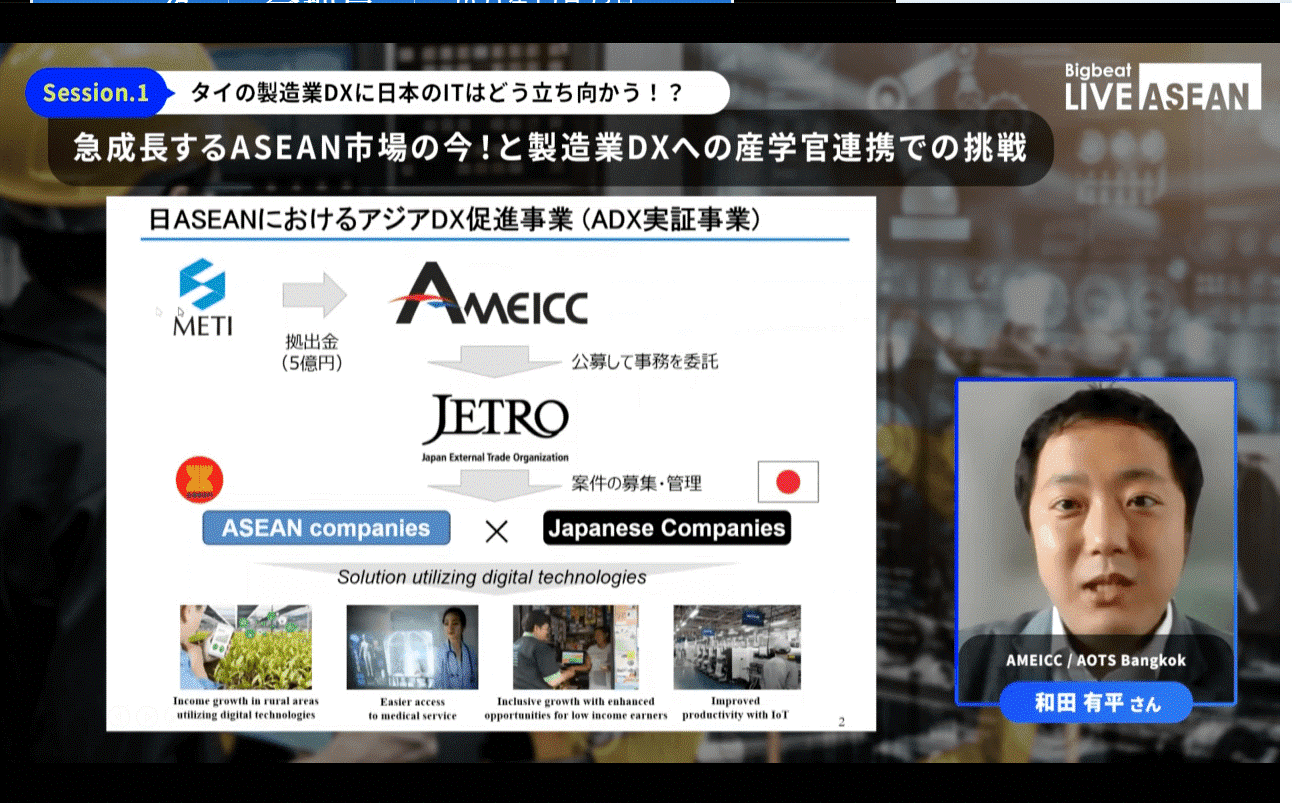This screenshot has height=803, width=1292.
Task: Click the factory IoT photo
Action: point(737,647)
